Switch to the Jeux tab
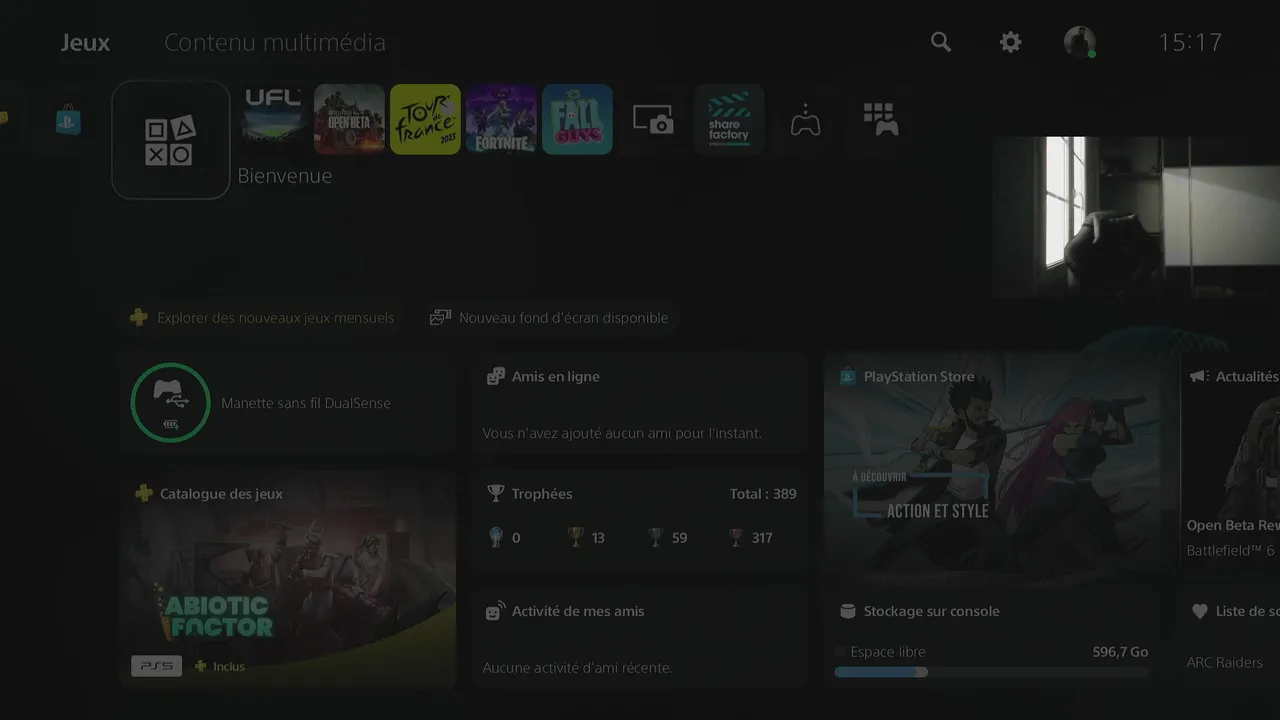The width and height of the screenshot is (1280, 720). coord(85,43)
